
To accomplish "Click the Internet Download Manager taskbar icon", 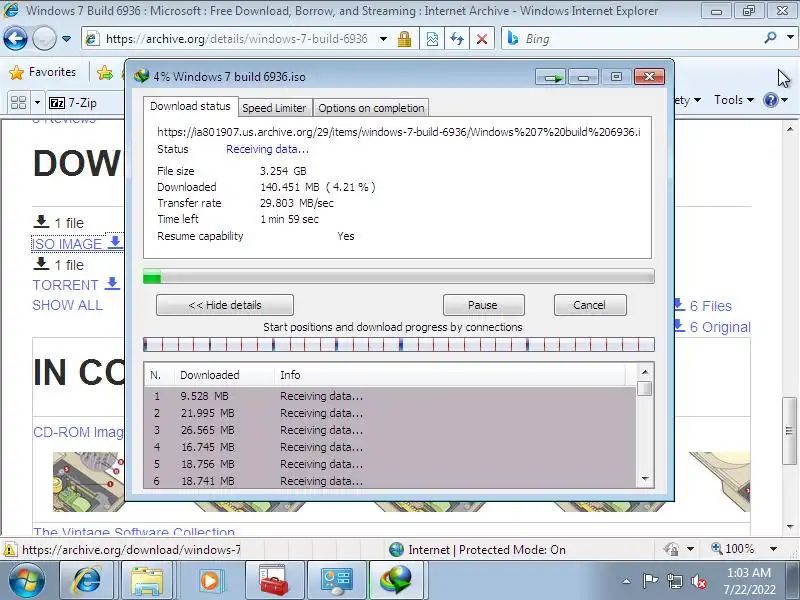I will tap(395, 581).
